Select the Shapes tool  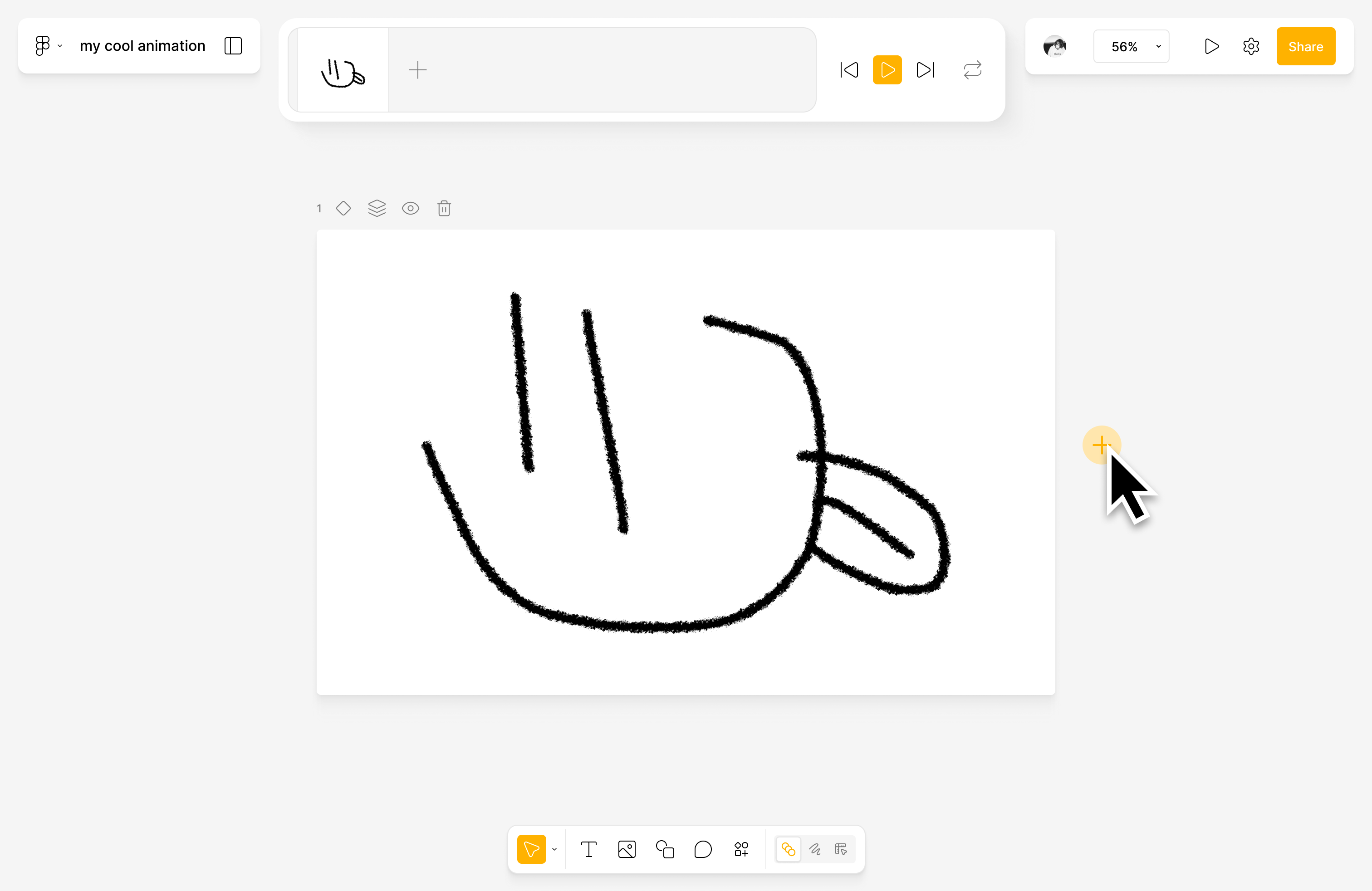(665, 849)
